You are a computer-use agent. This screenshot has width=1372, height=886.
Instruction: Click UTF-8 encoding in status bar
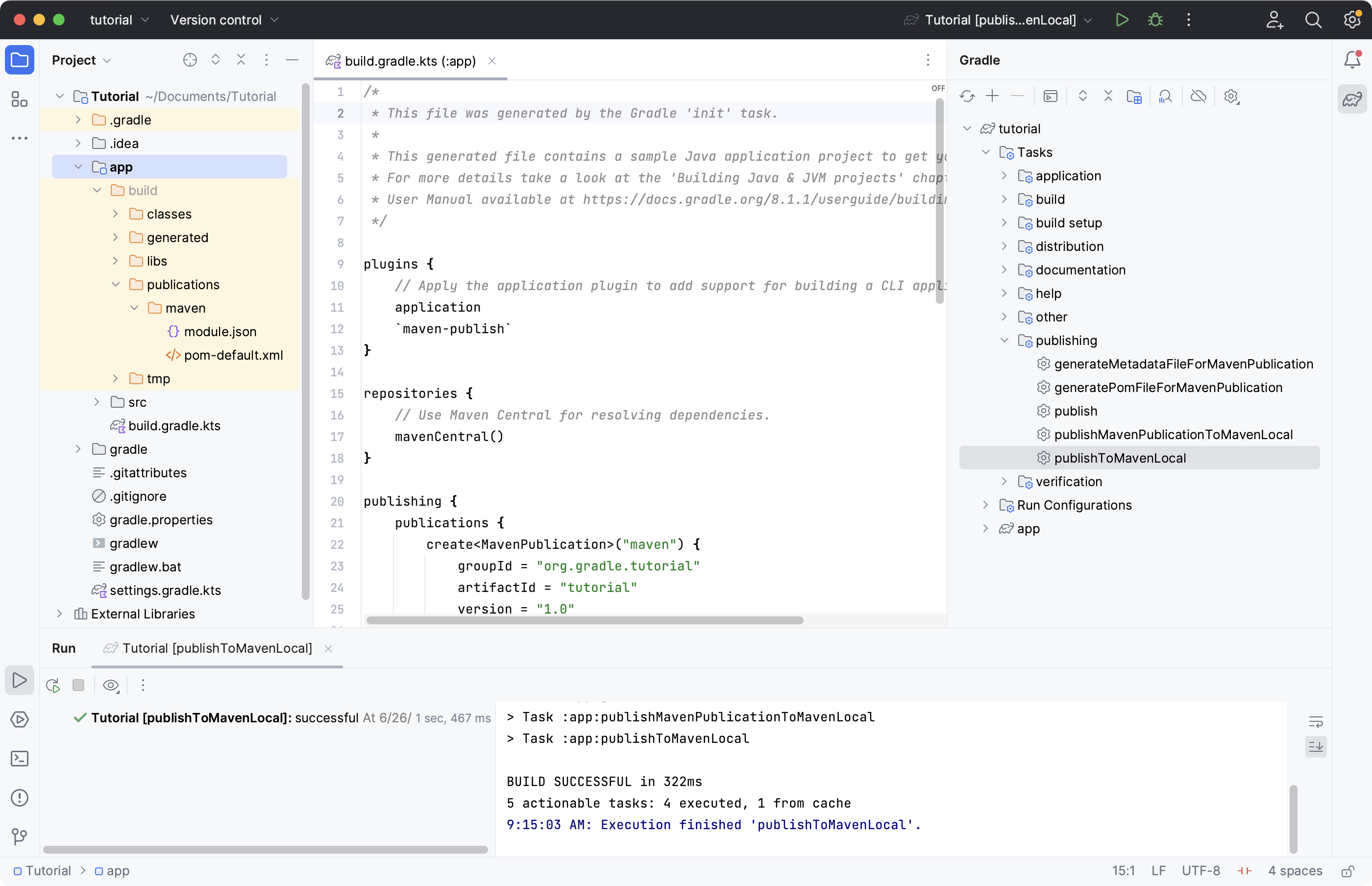click(x=1200, y=871)
